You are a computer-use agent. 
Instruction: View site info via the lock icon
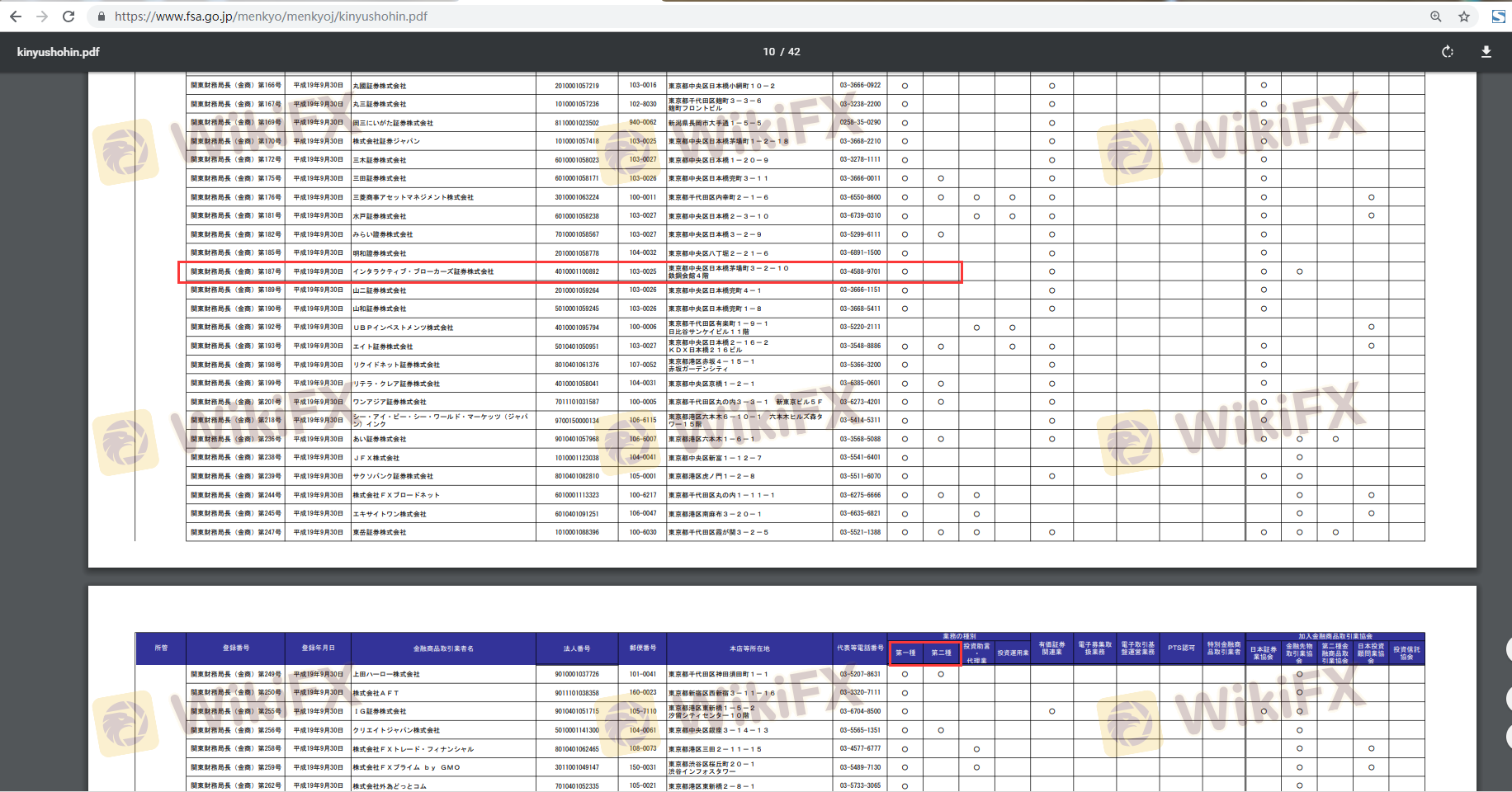click(x=102, y=16)
